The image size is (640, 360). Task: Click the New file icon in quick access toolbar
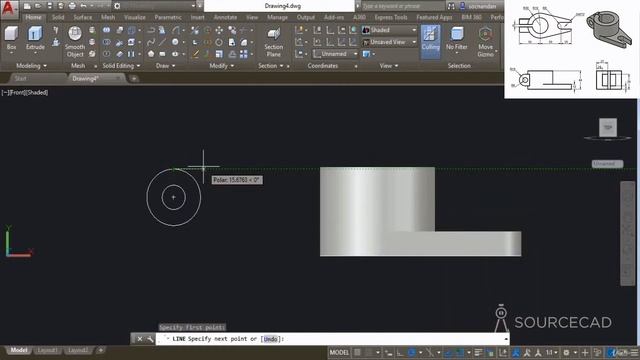pos(27,6)
